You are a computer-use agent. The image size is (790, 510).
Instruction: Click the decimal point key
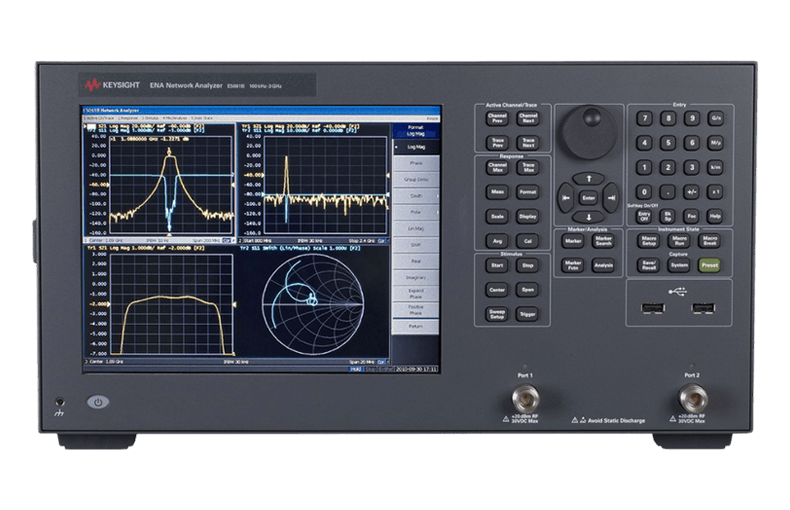tap(668, 192)
